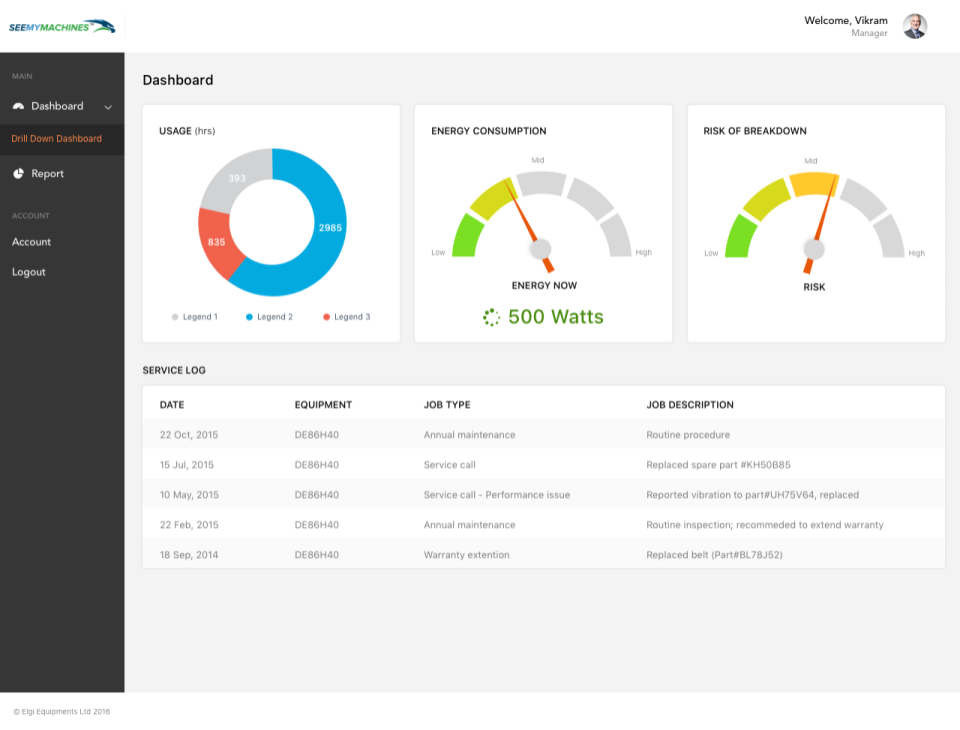
Task: Go to the Account section
Action: [31, 241]
